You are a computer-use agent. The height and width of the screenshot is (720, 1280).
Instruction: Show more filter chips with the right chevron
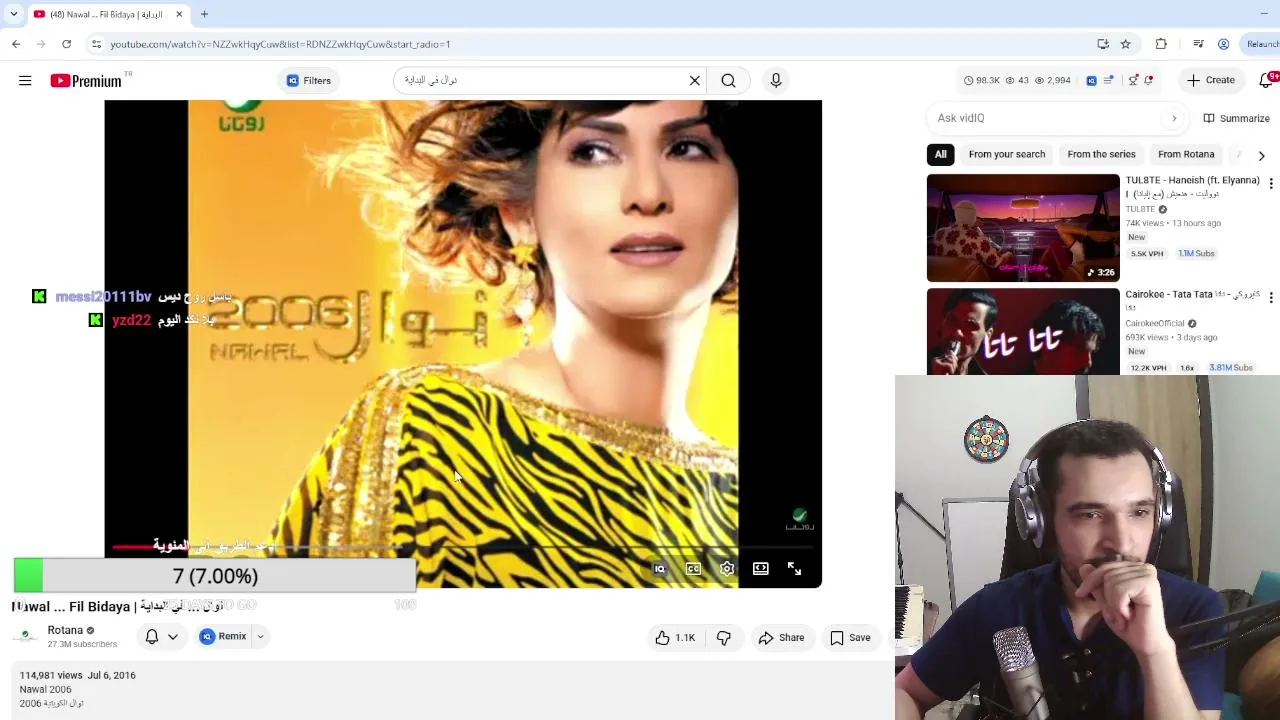pyautogui.click(x=1261, y=155)
